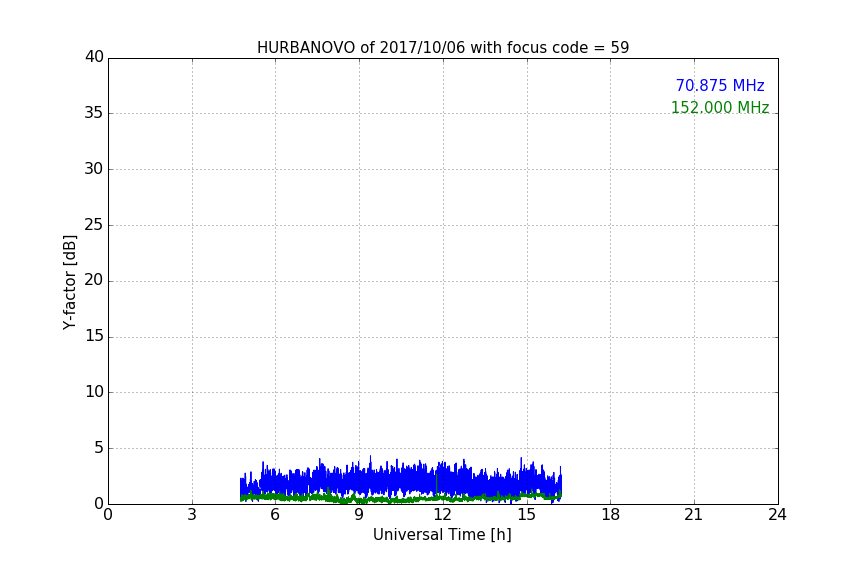The width and height of the screenshot is (864, 576).
Task: Click the y-axis tick label '25'
Action: [94, 224]
